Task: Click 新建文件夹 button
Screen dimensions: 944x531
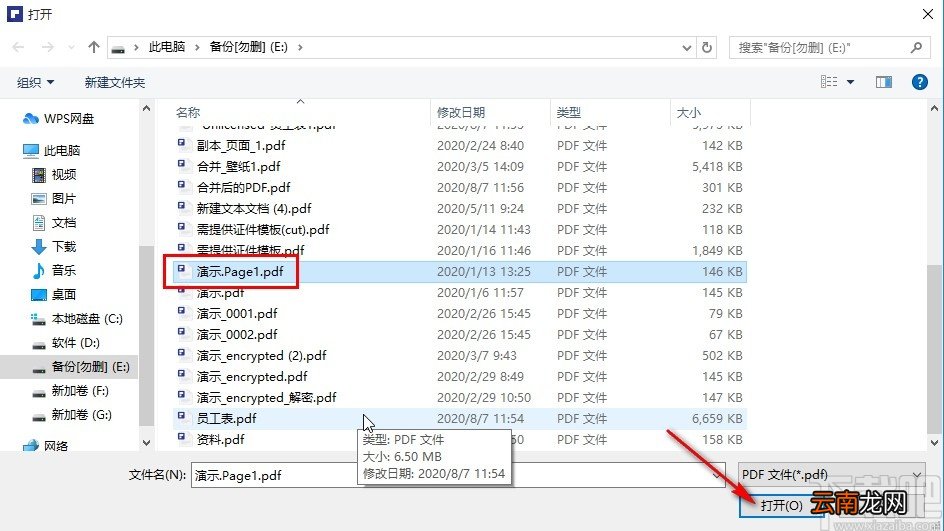Action: point(114,82)
